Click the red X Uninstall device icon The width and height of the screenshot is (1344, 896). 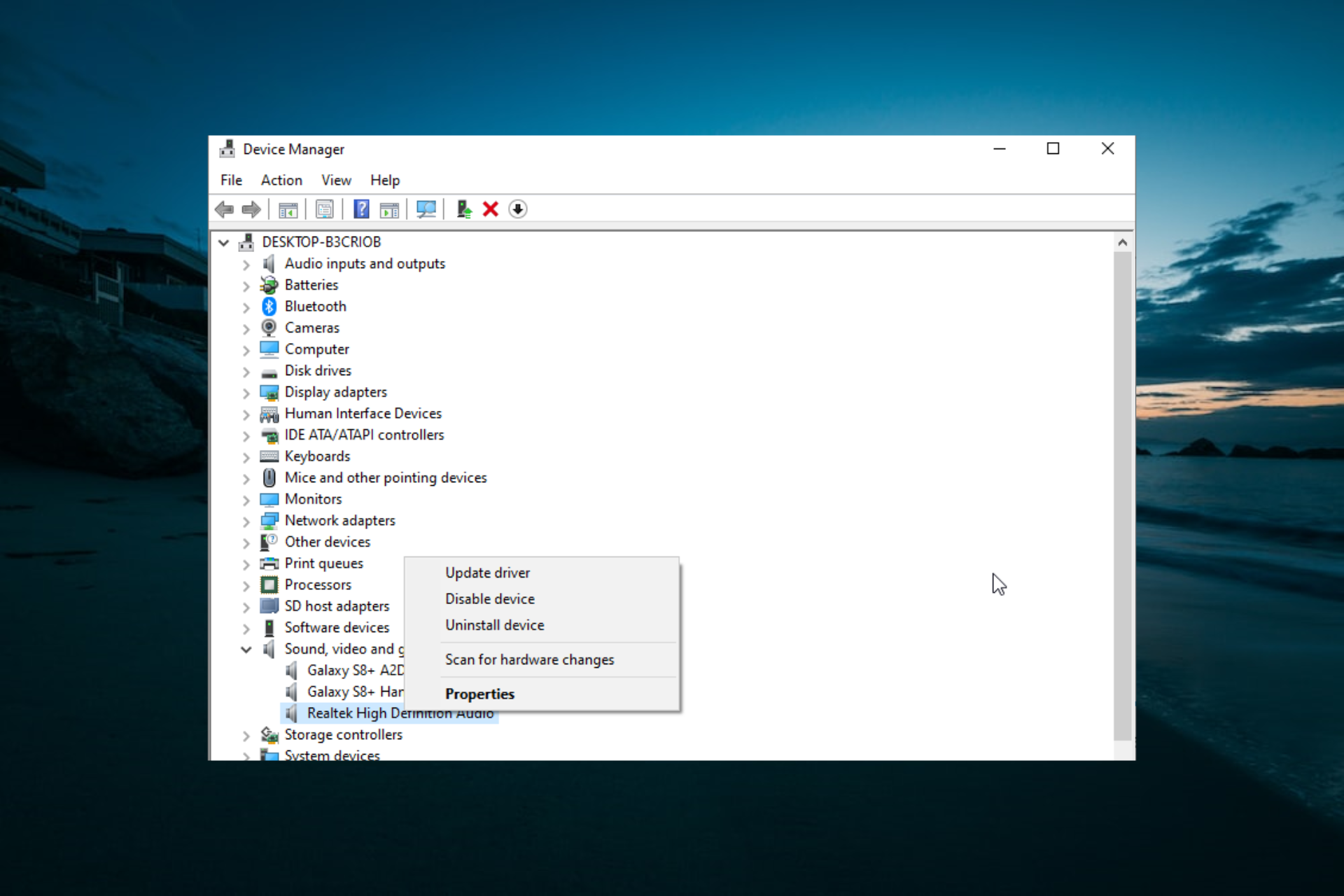[x=491, y=209]
